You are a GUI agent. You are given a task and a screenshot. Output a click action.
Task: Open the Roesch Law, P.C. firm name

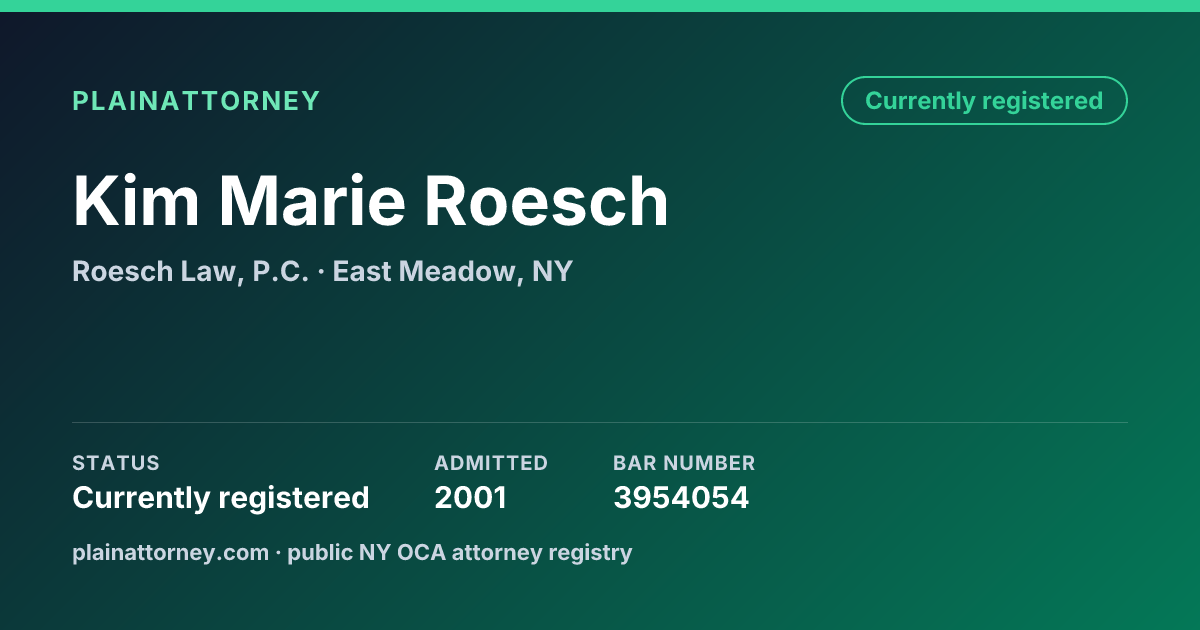[190, 271]
